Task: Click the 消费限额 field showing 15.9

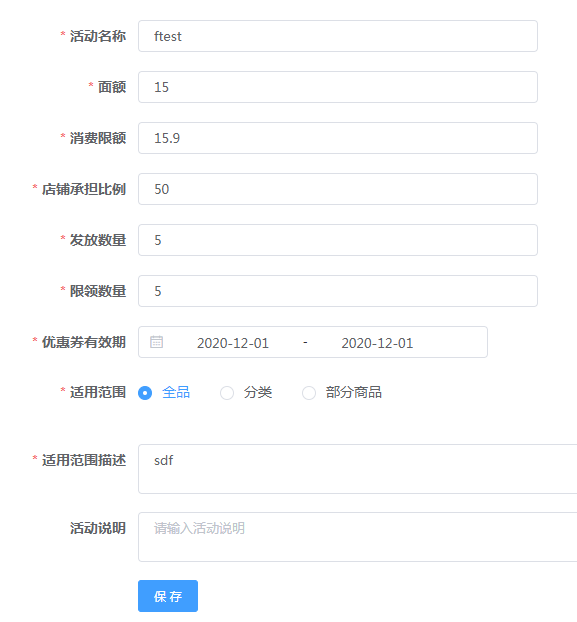Action: click(x=338, y=138)
